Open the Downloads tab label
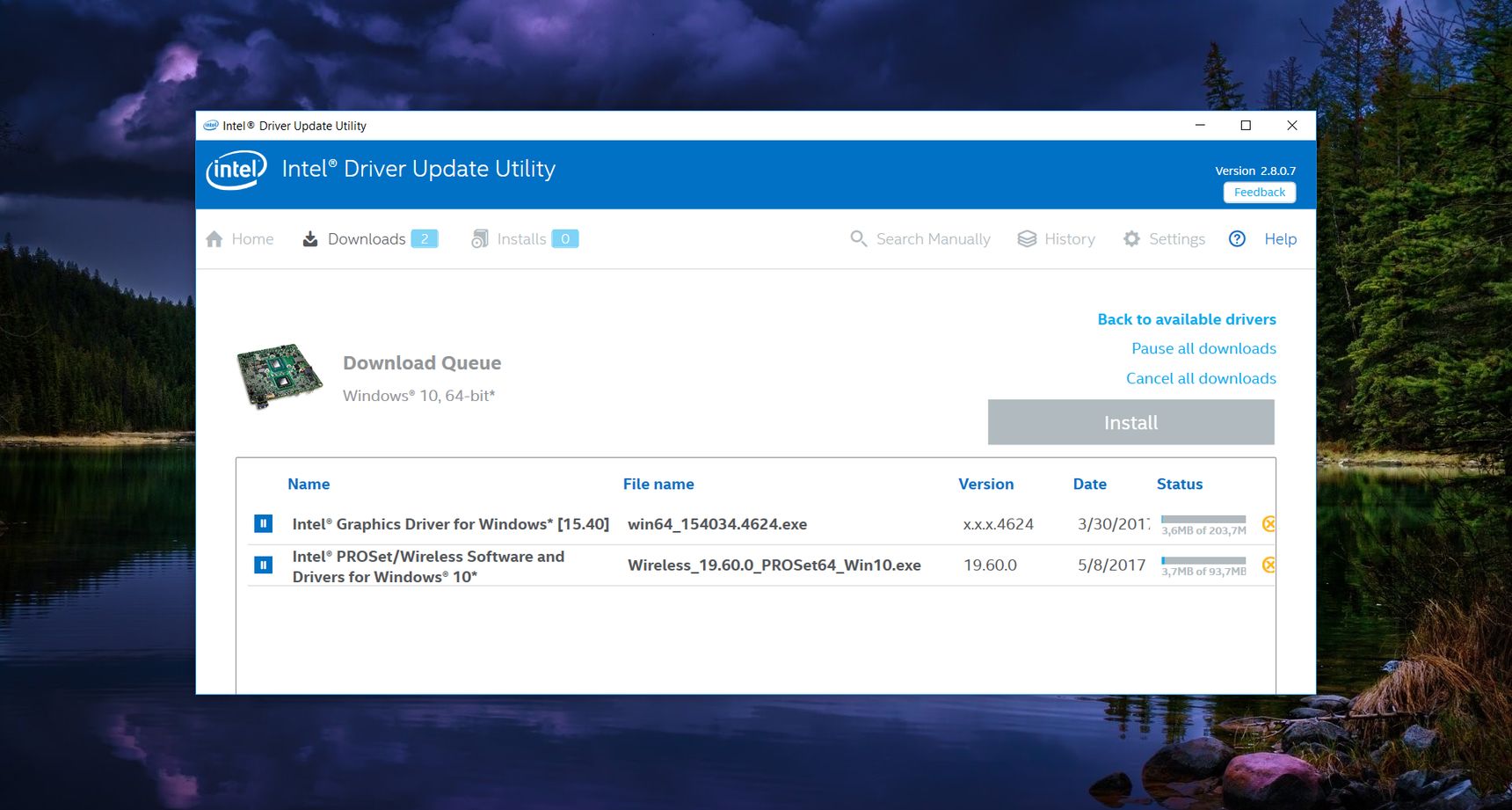The height and width of the screenshot is (810, 1512). pyautogui.click(x=367, y=239)
